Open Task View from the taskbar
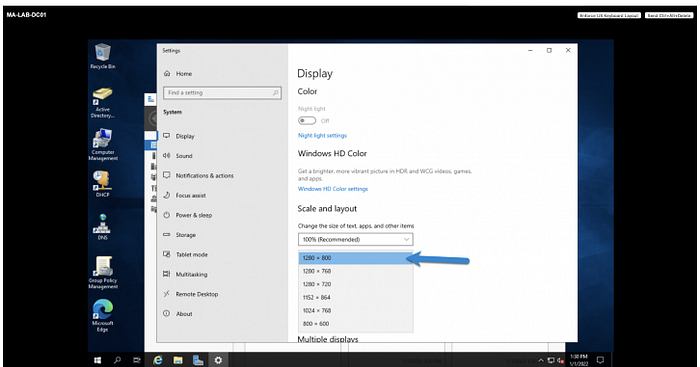 137,360
